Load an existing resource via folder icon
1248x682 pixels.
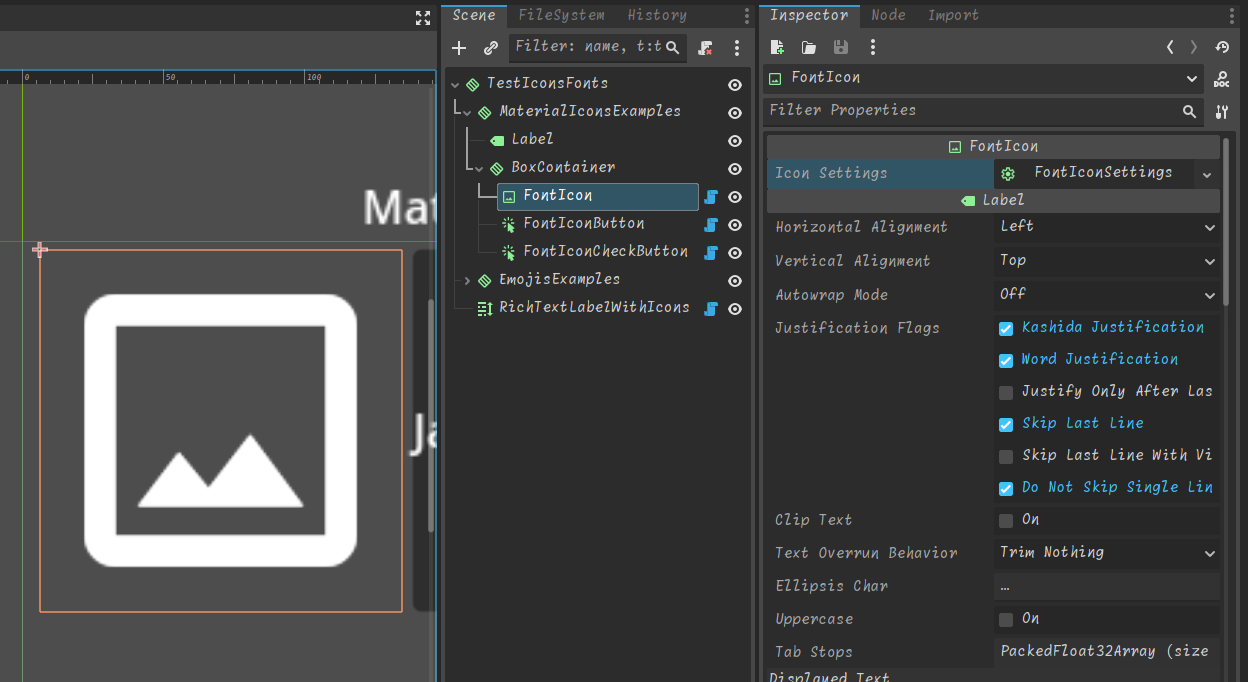point(809,47)
